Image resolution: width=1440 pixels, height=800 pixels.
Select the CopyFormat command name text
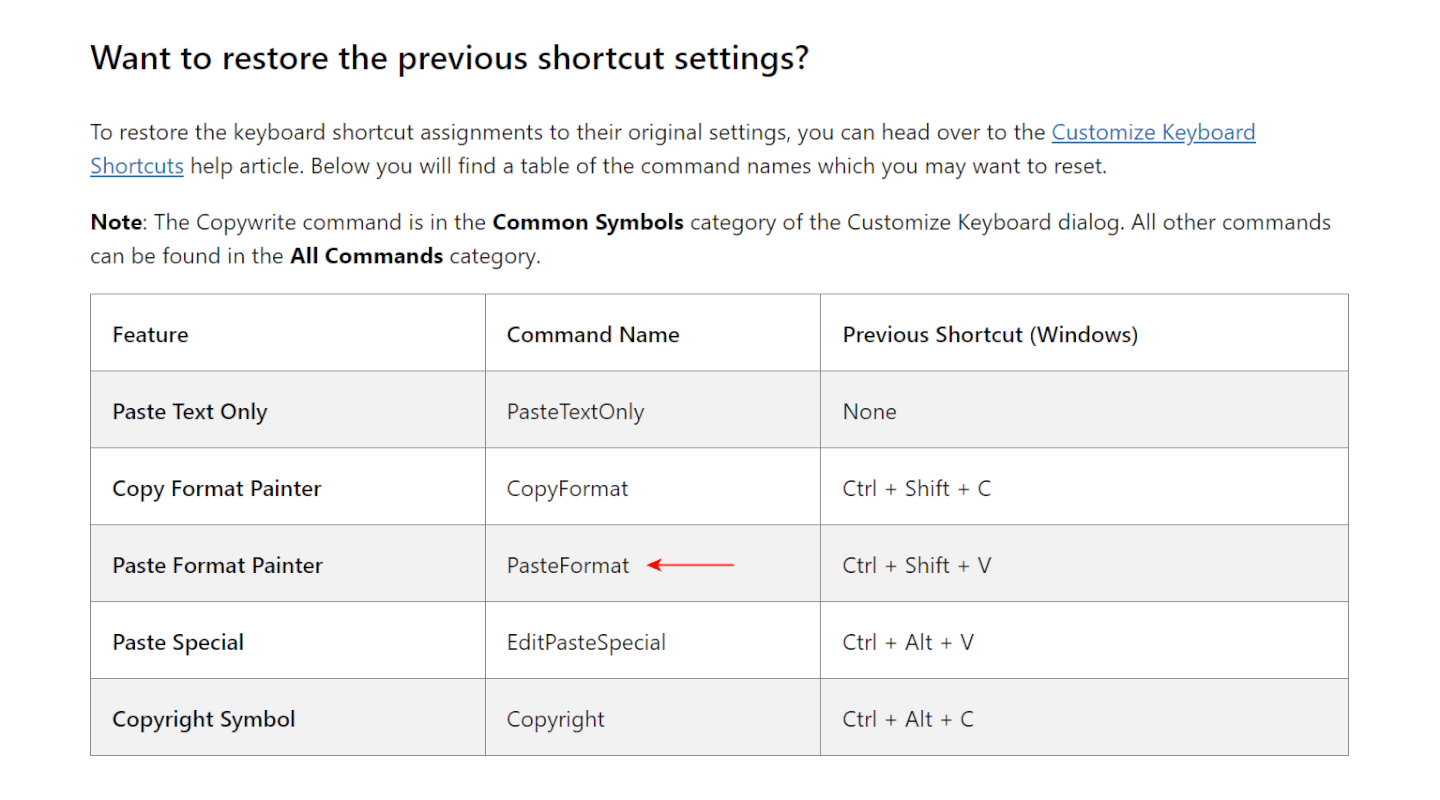567,489
